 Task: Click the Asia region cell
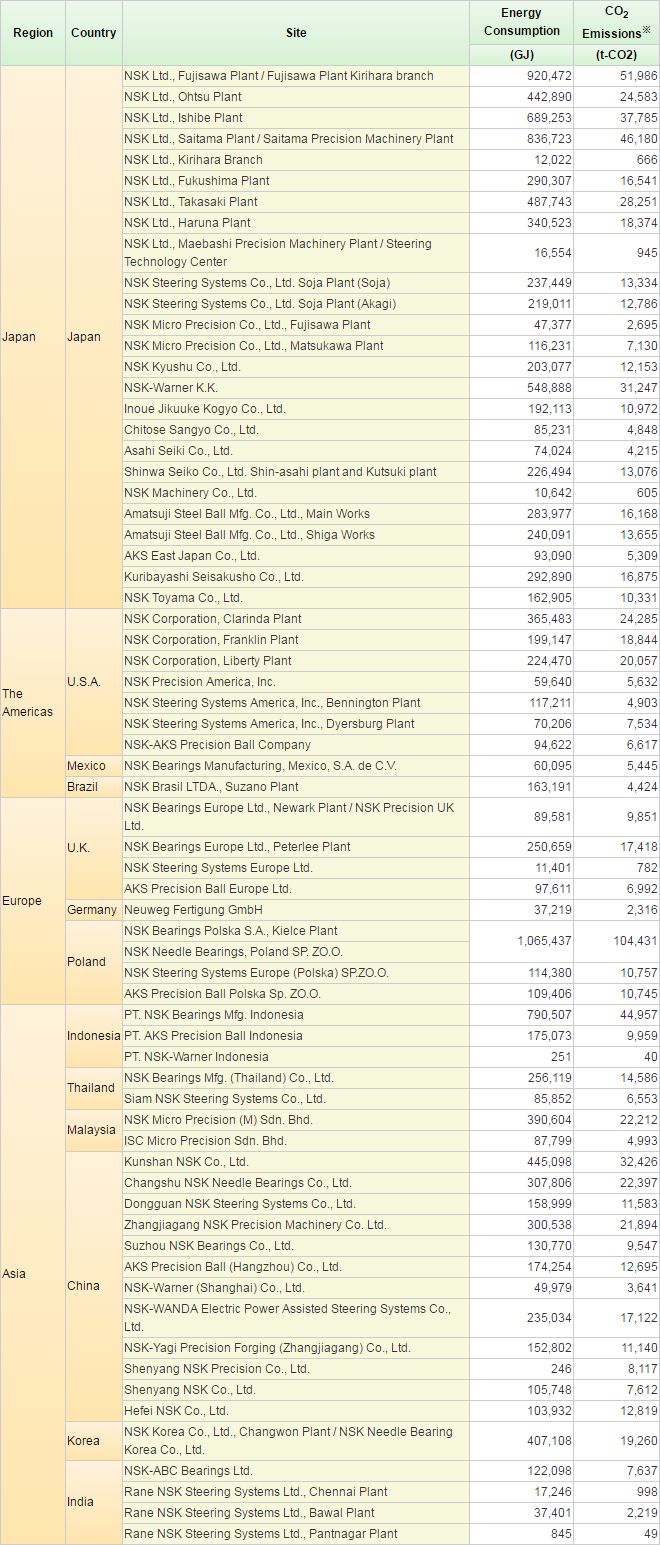point(32,1275)
